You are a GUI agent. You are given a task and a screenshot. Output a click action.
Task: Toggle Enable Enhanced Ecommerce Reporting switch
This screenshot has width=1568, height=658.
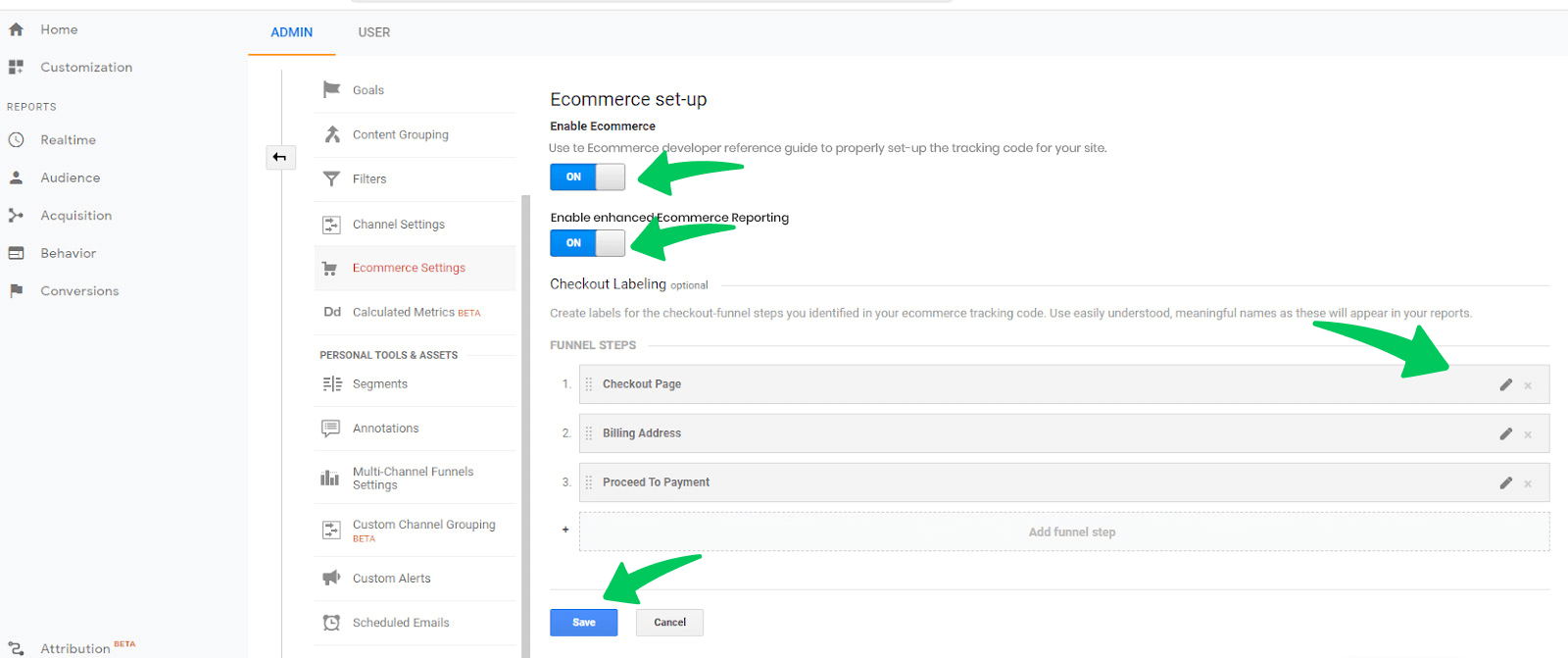click(587, 242)
